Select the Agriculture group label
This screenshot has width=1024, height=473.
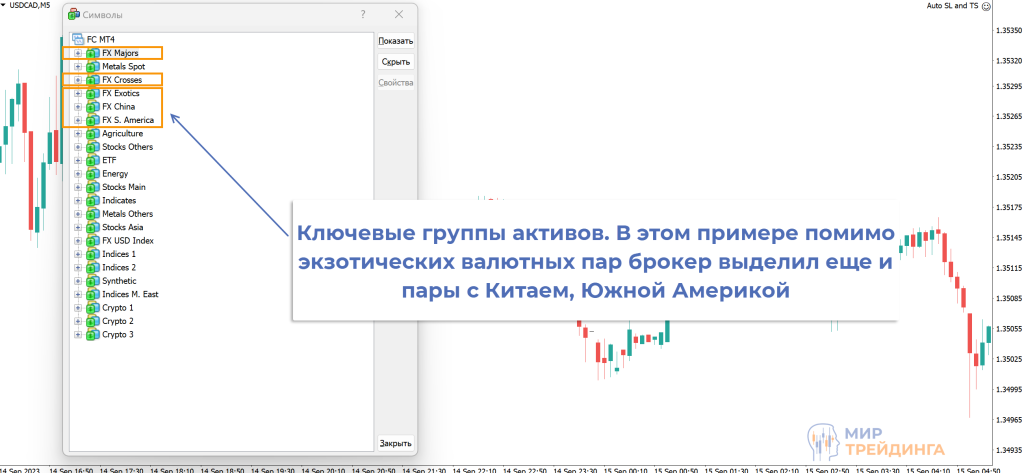pyautogui.click(x=122, y=133)
